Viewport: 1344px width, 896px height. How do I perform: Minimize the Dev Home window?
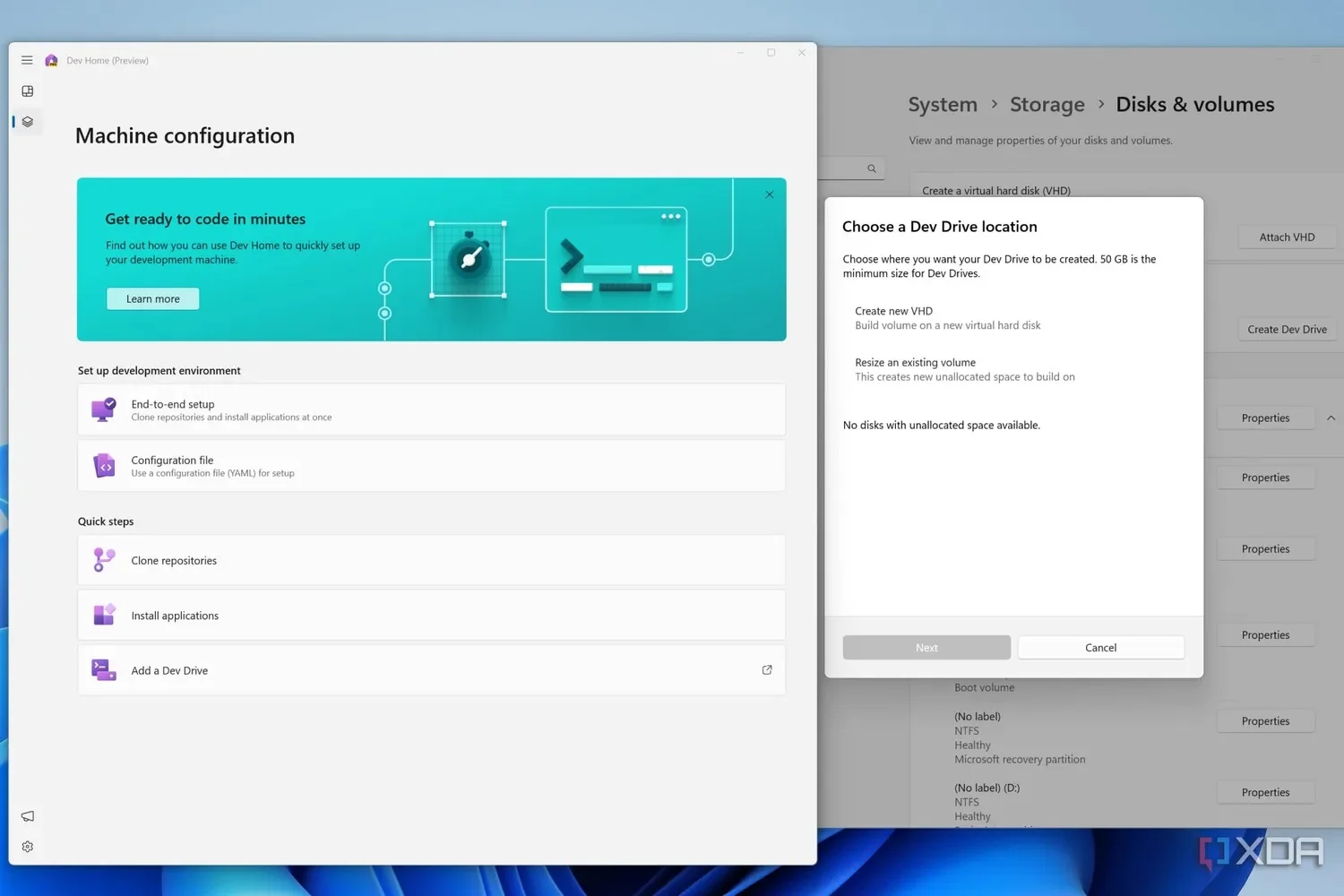pyautogui.click(x=740, y=53)
